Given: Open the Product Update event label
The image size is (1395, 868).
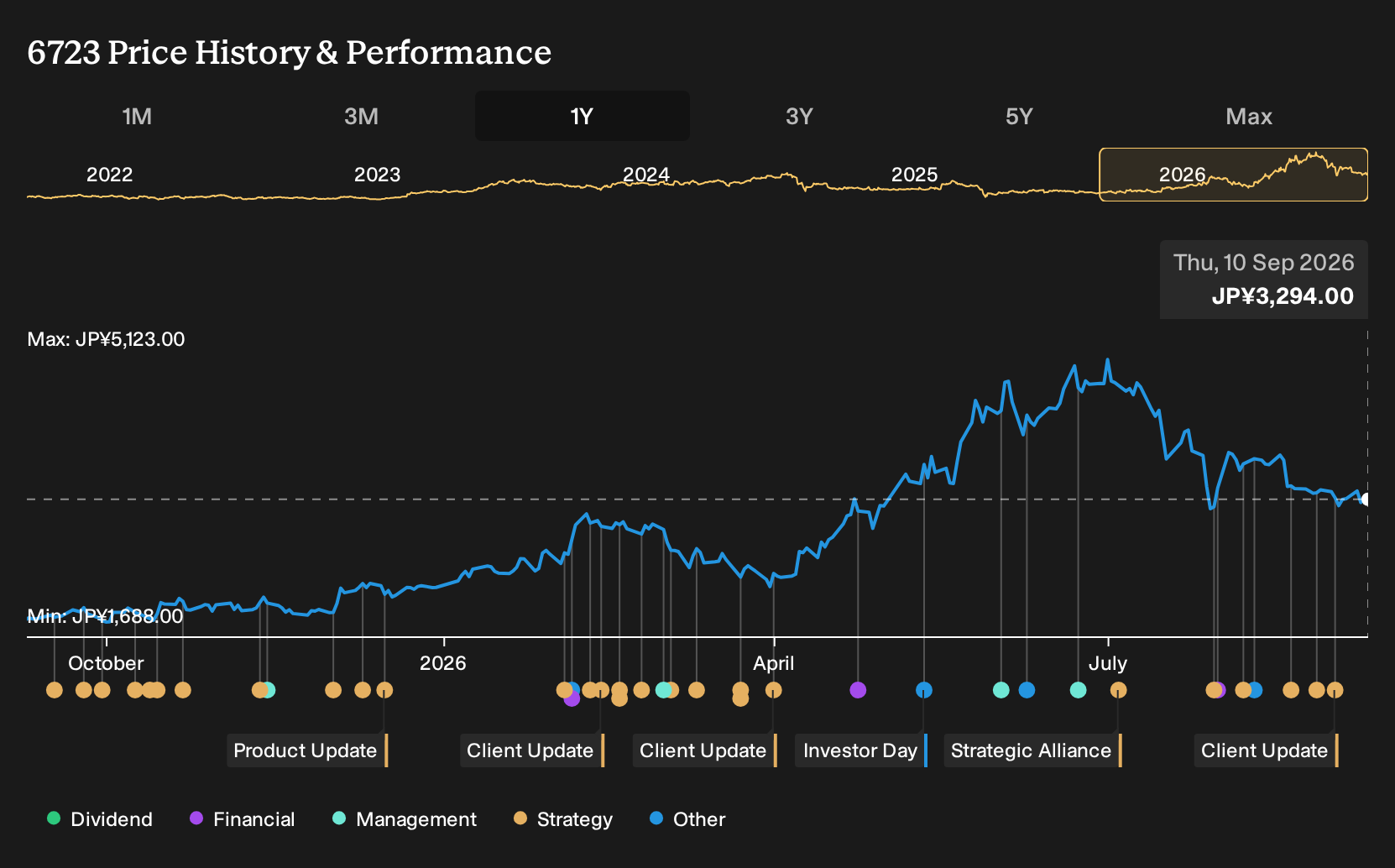Looking at the screenshot, I should (307, 750).
